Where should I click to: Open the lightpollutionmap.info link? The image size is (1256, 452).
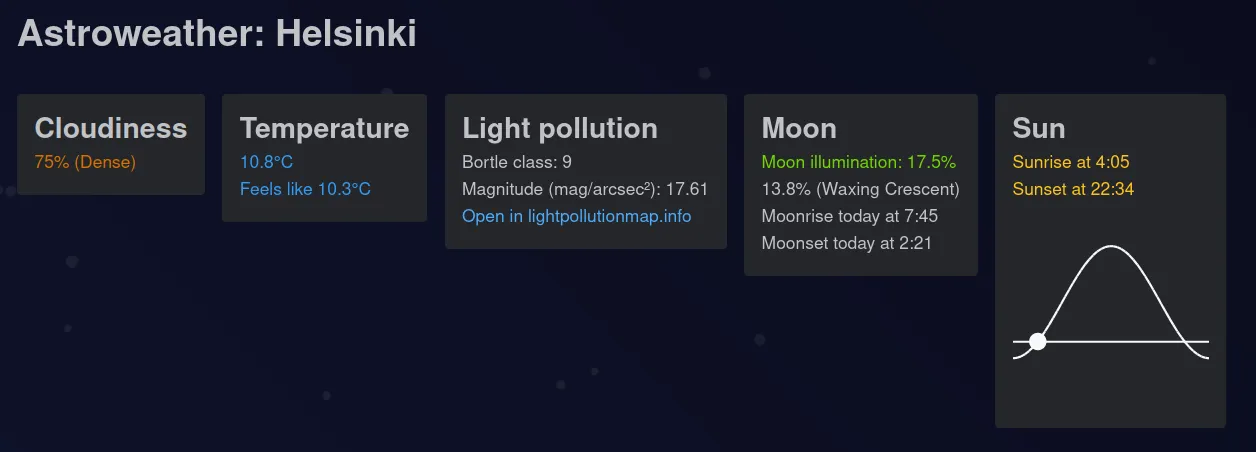(576, 216)
